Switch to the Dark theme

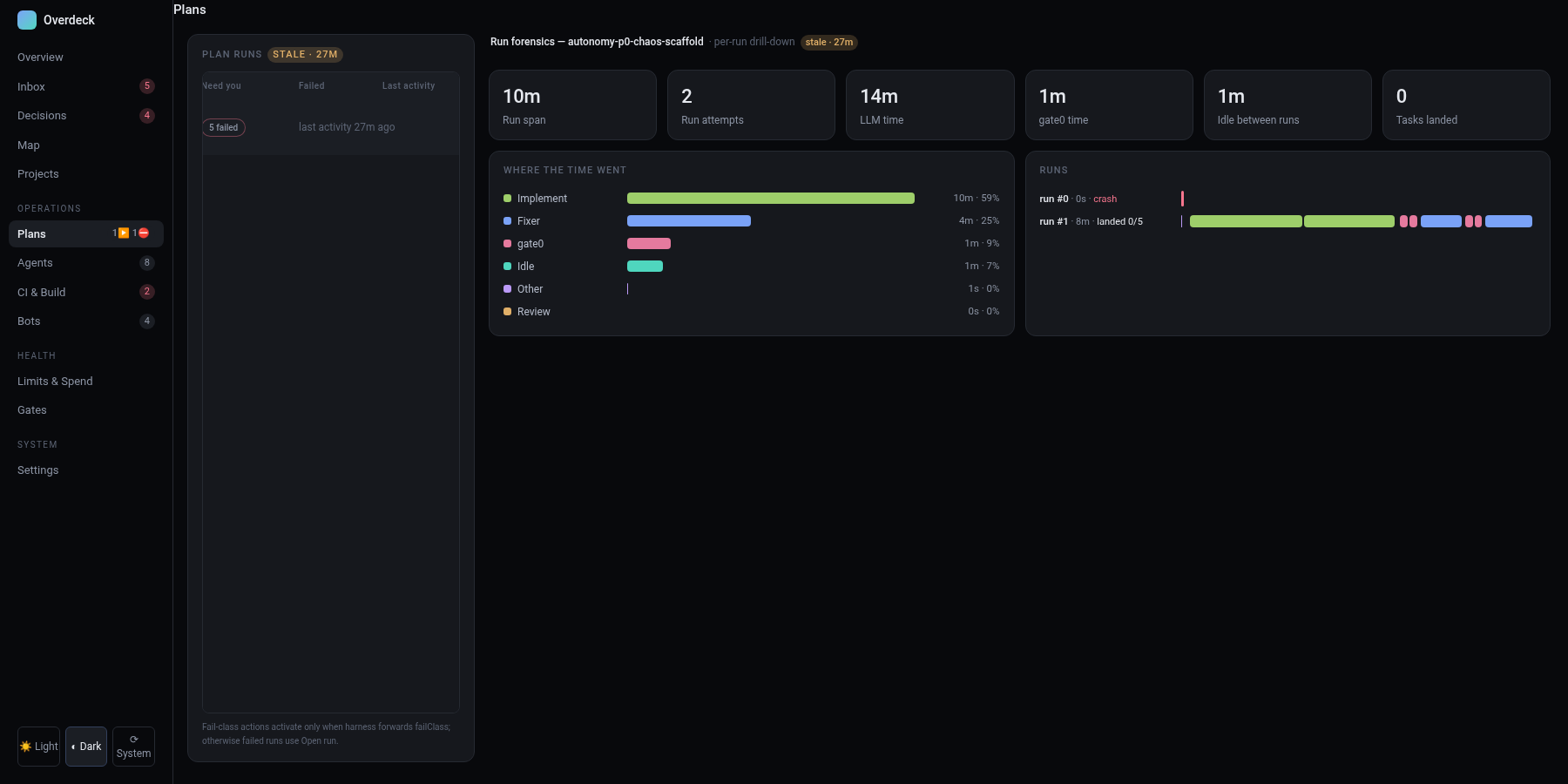tap(86, 747)
